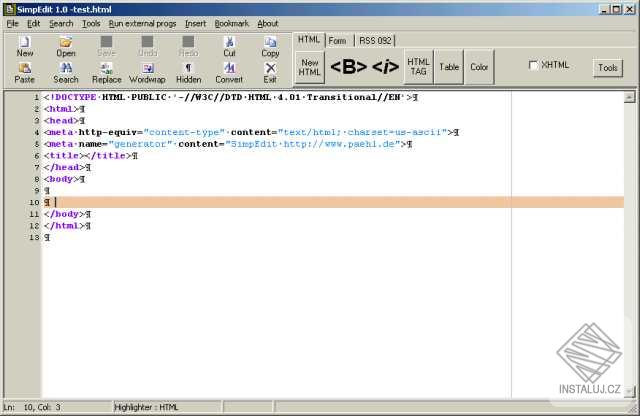Open the Insert menu
The width and height of the screenshot is (640, 416).
[196, 24]
